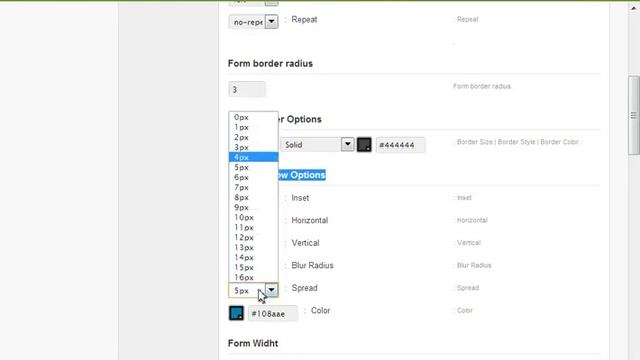Click the Form Widht heading
Viewport: 640px width, 360px height.
[x=253, y=343]
